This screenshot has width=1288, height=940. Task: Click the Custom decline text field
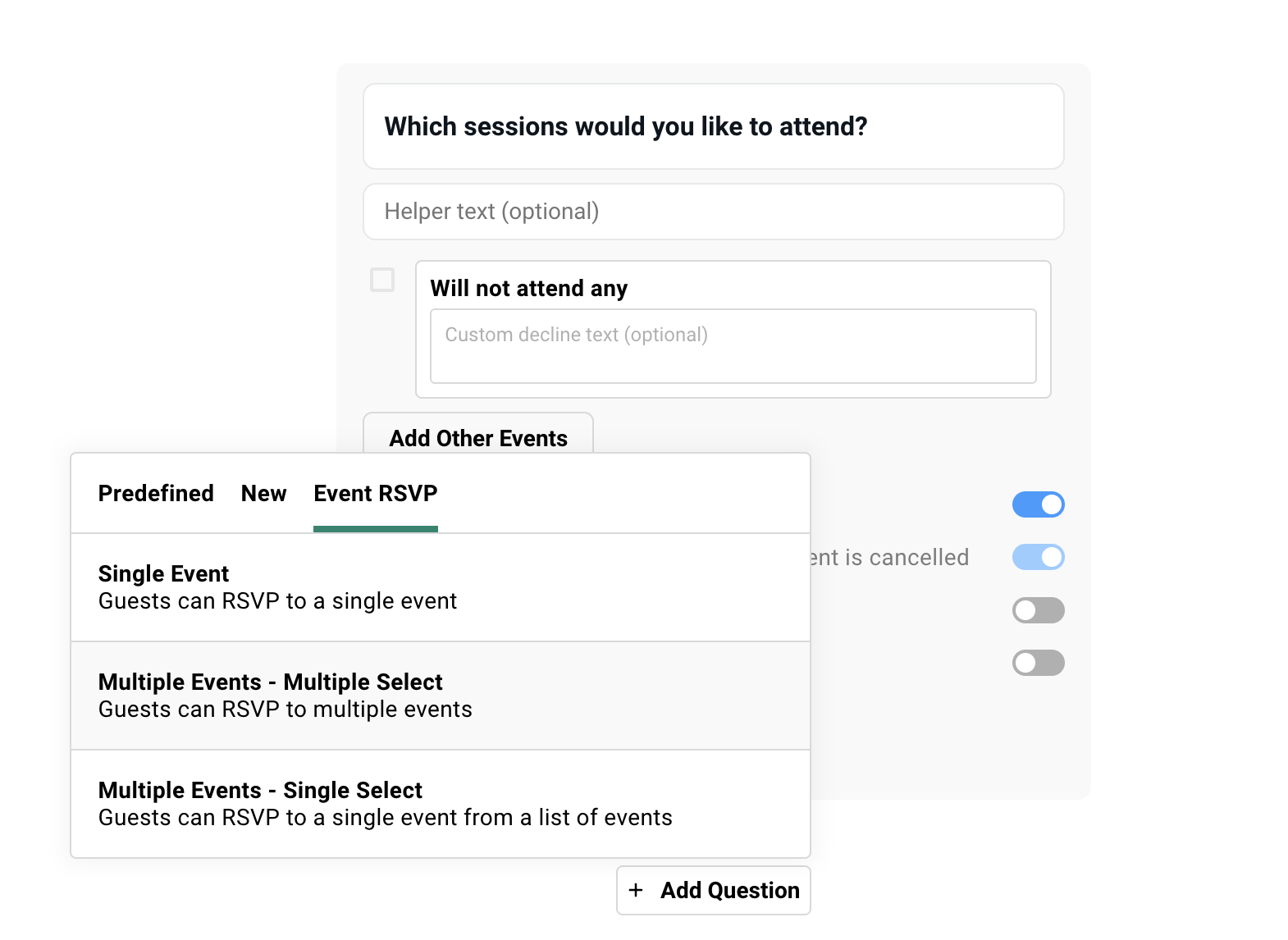(733, 345)
